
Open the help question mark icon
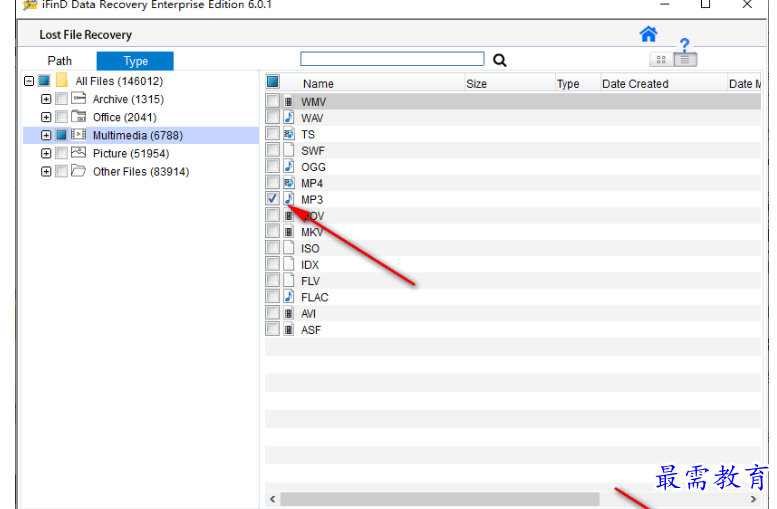tap(684, 45)
